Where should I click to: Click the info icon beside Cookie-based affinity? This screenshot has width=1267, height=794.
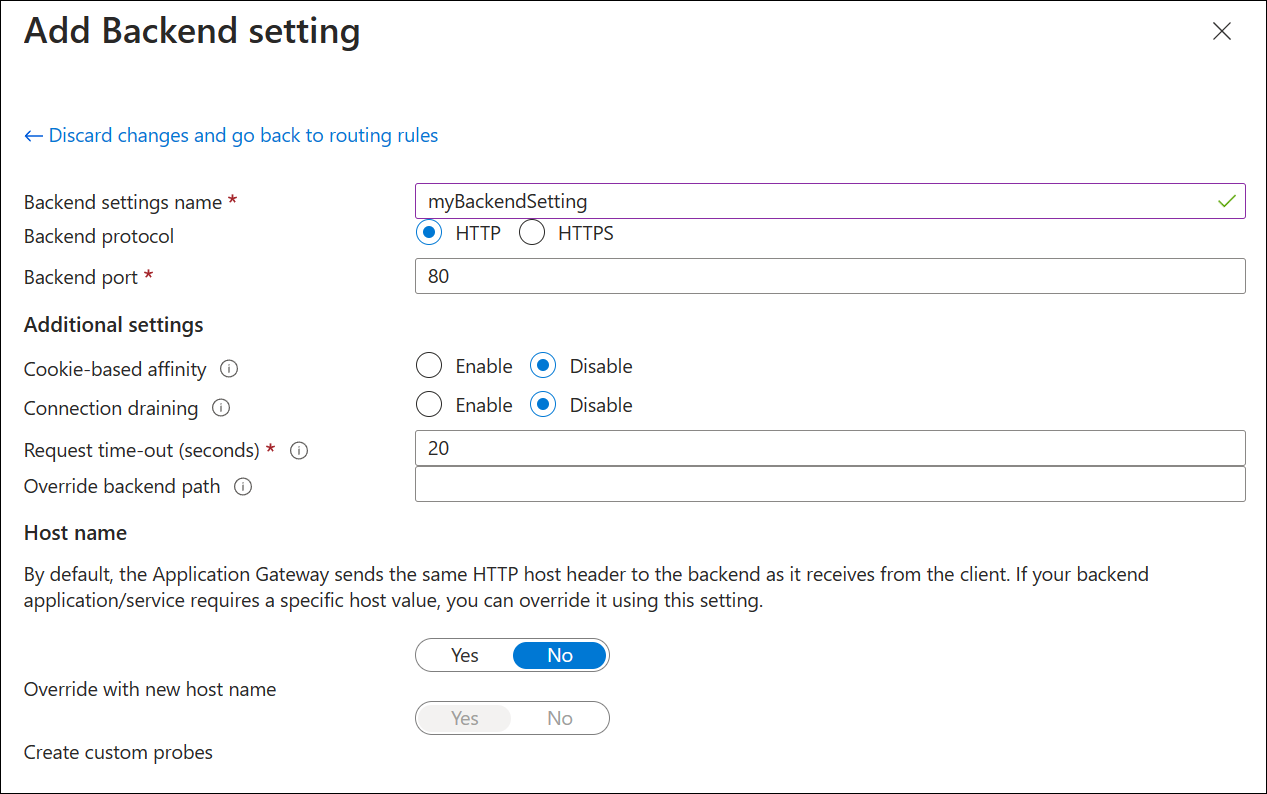point(229,369)
